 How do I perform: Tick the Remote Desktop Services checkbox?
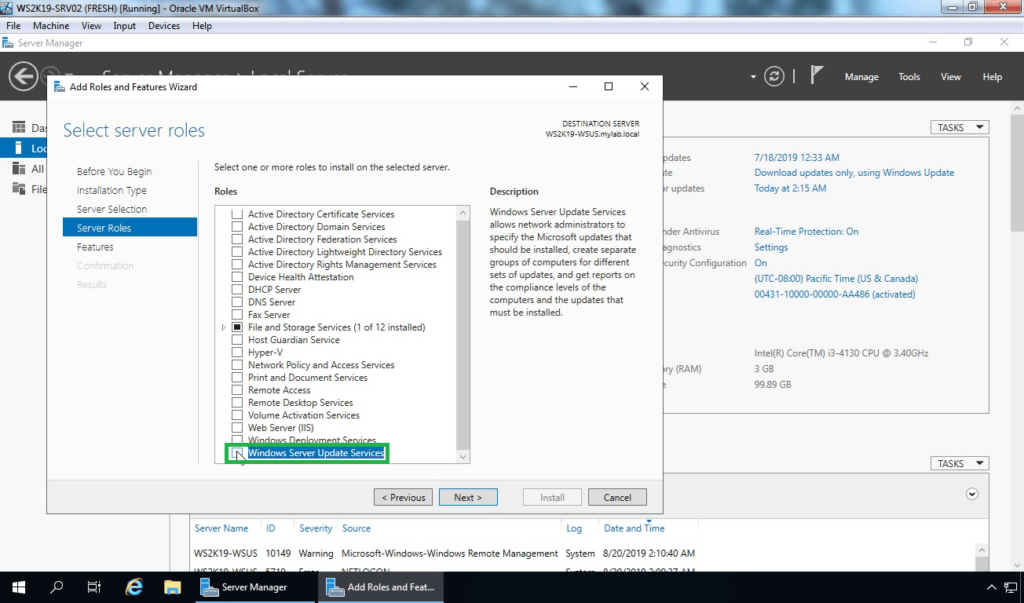[x=237, y=402]
